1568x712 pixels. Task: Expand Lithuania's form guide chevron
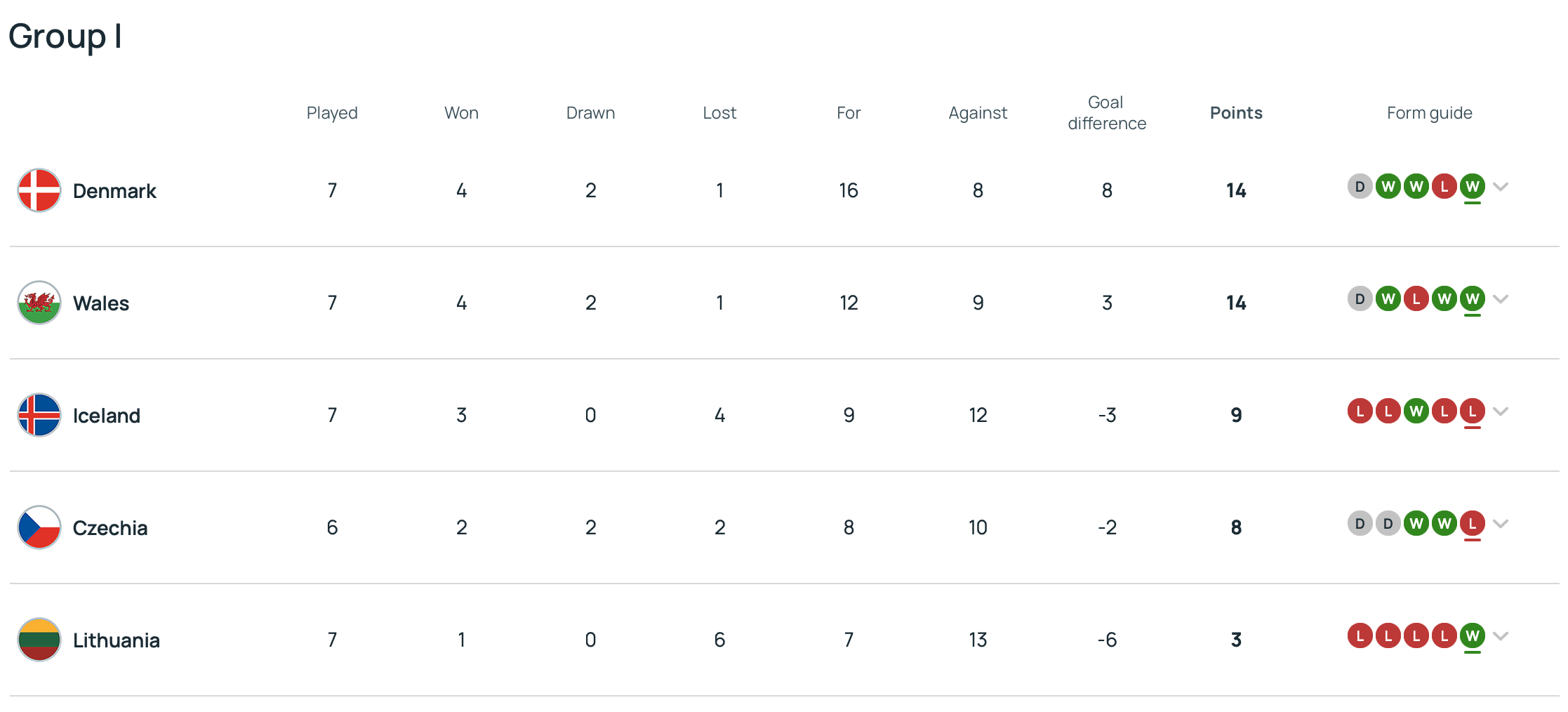click(1501, 636)
